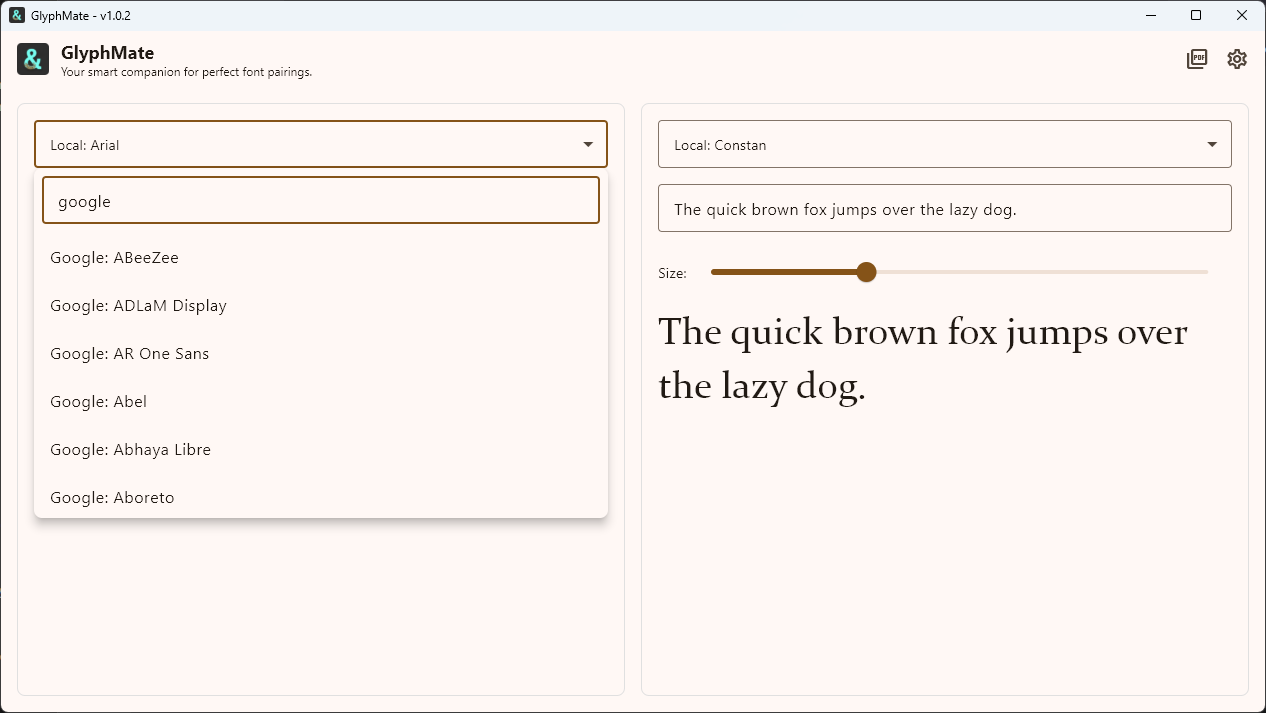Open the left font picker dropdown chevron
This screenshot has width=1266, height=713.
[588, 144]
